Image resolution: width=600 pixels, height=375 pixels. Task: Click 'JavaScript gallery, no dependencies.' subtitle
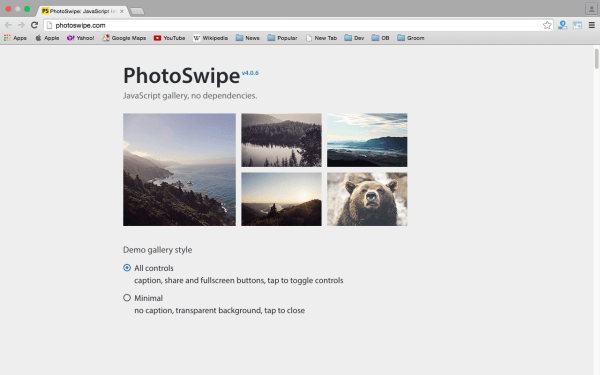tap(190, 96)
